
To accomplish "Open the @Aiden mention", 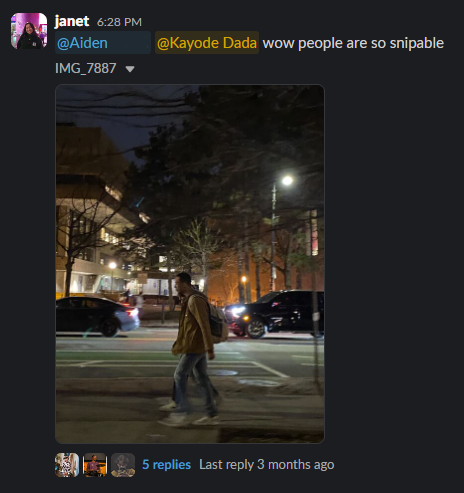I will point(103,43).
